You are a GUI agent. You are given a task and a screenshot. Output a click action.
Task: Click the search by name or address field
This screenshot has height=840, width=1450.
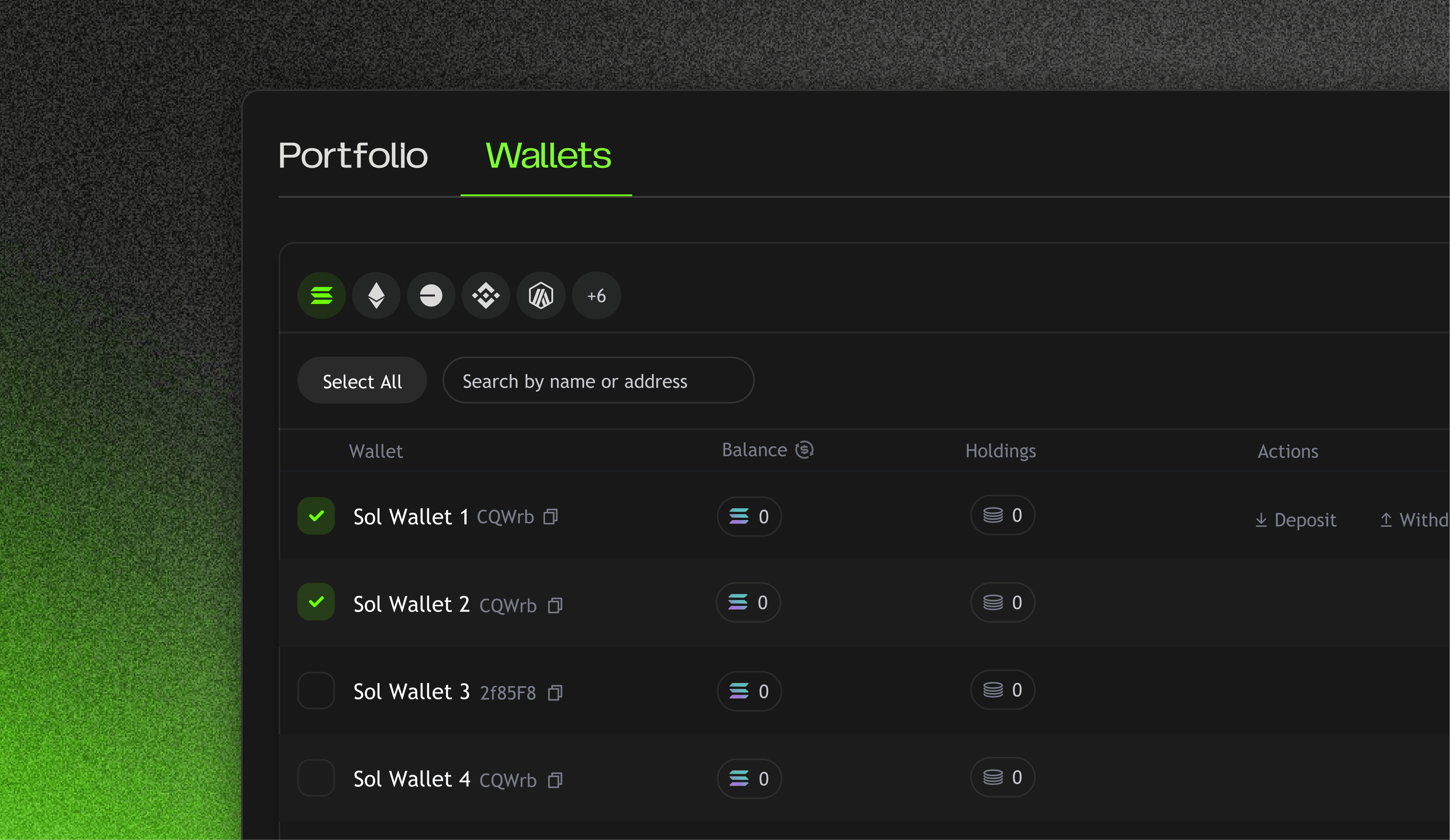tap(598, 381)
